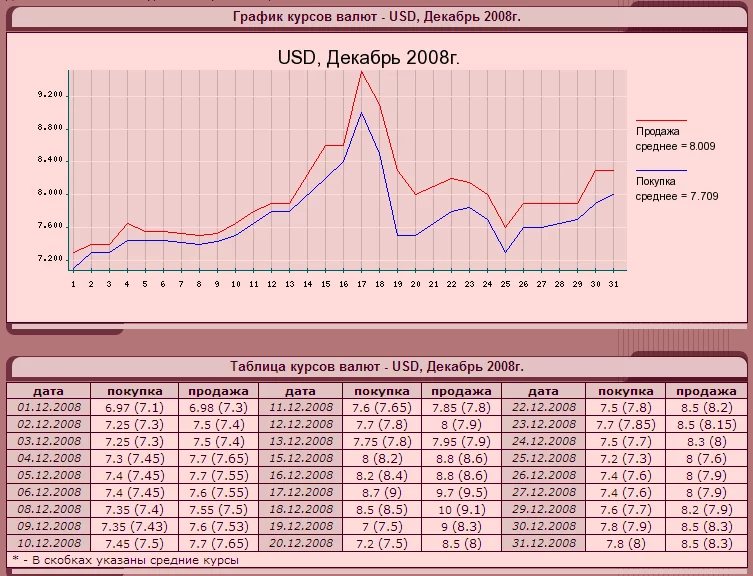Click the y-axis label 7.200

coord(50,258)
